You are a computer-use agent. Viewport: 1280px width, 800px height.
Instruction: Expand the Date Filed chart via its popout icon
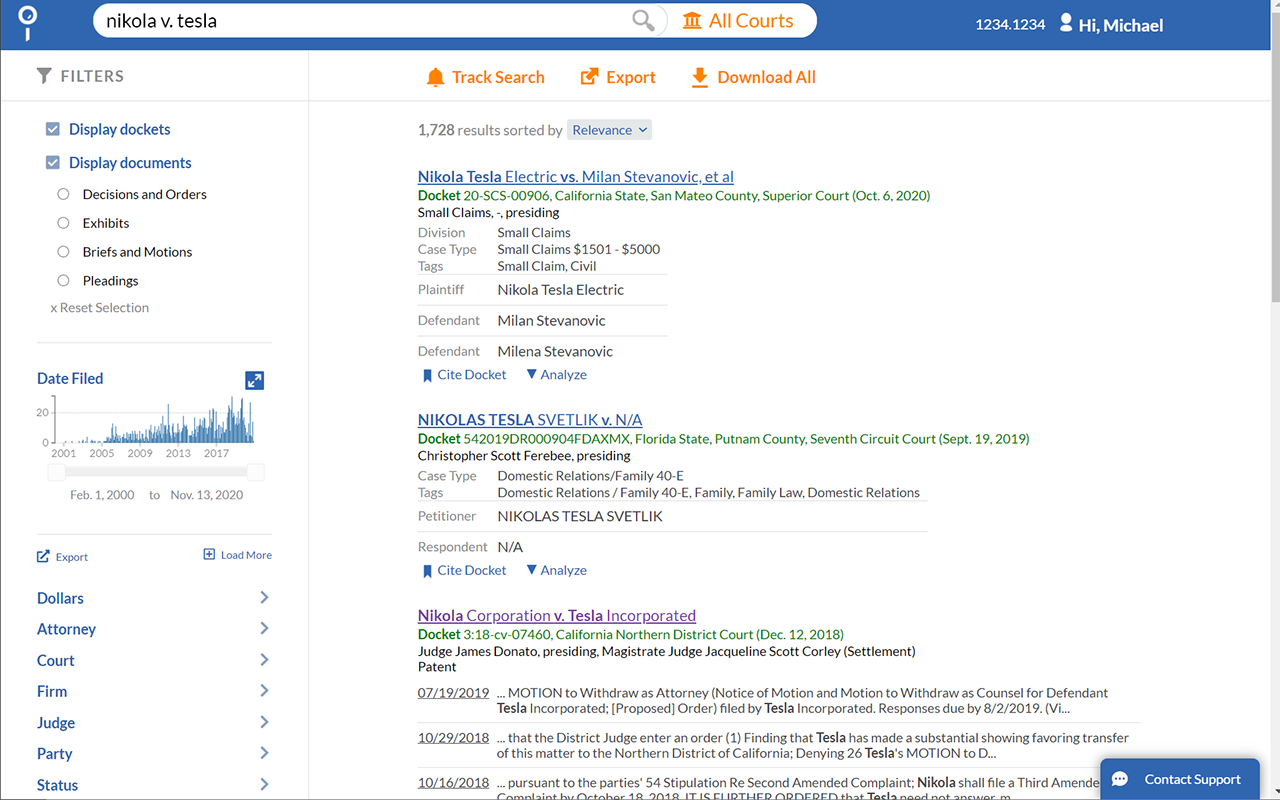click(x=254, y=380)
